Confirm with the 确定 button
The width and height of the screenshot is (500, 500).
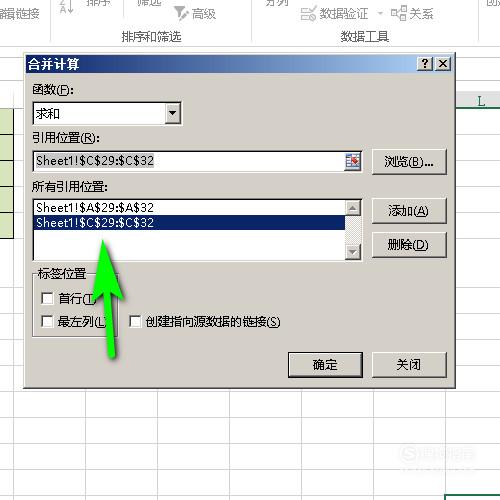(x=325, y=365)
